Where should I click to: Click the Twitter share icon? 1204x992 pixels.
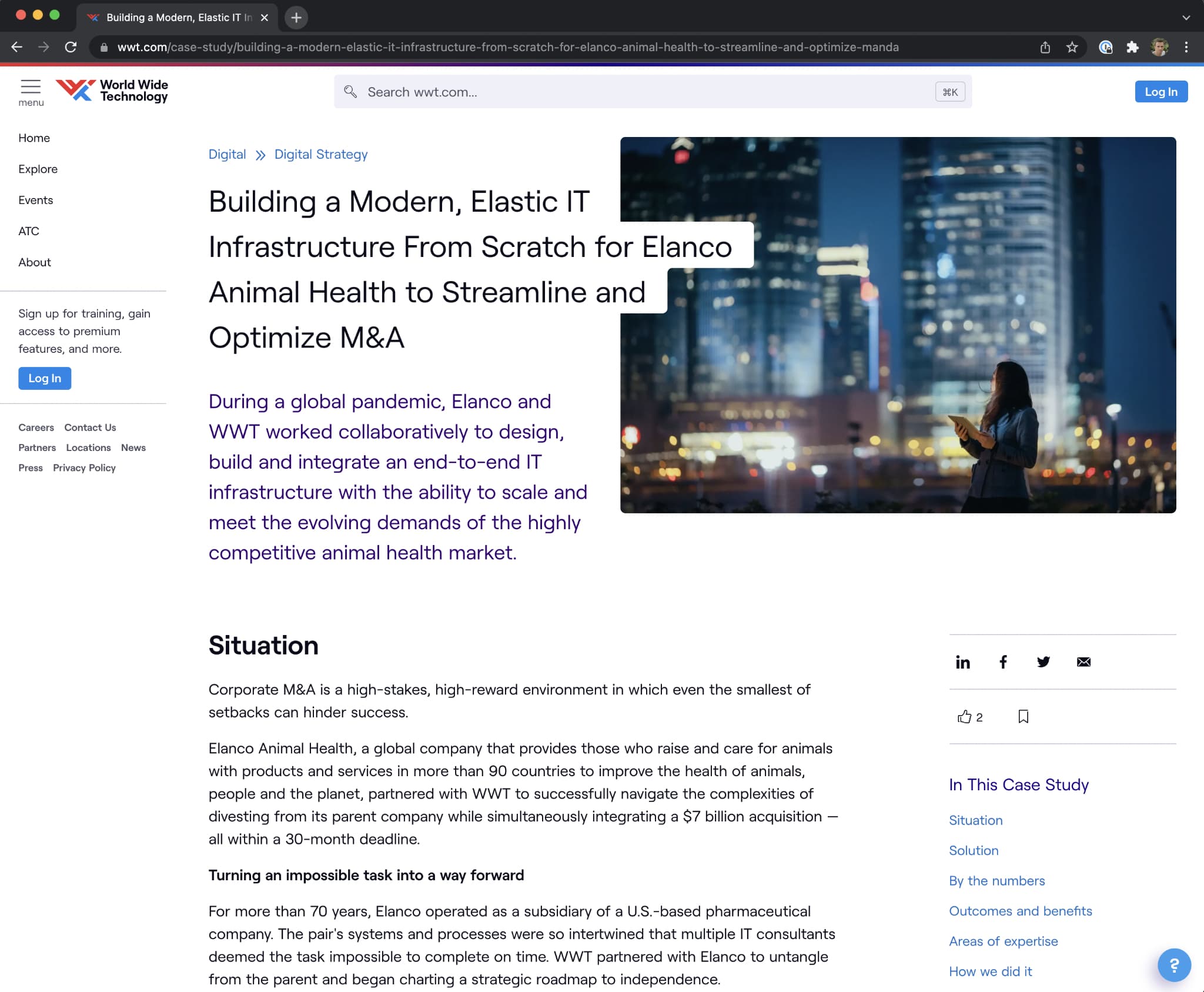click(x=1042, y=661)
